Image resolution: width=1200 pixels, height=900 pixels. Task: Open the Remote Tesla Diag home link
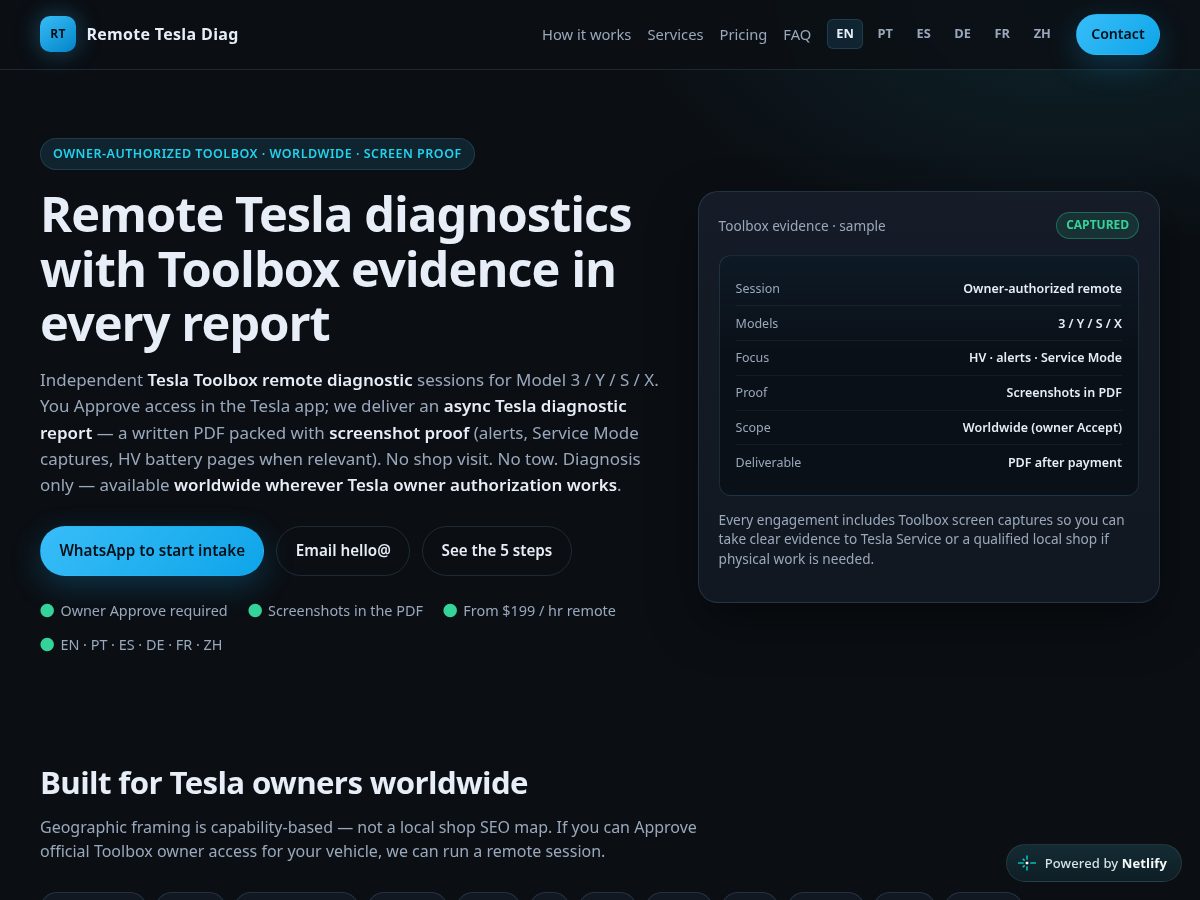[139, 34]
